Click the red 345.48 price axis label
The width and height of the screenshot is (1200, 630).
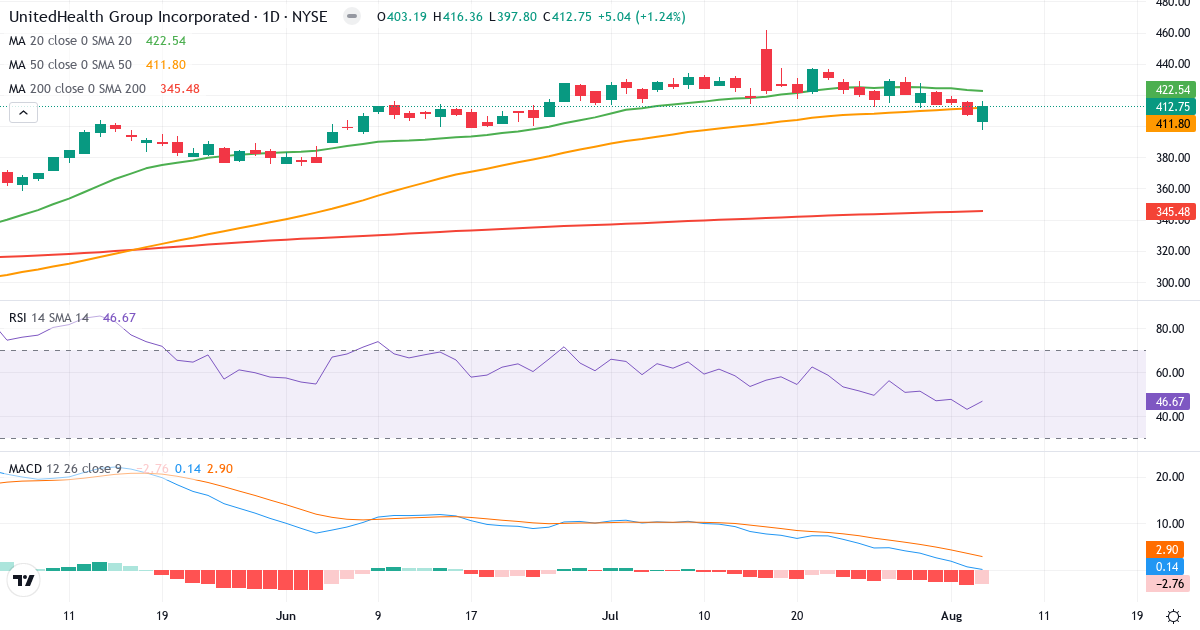1172,211
